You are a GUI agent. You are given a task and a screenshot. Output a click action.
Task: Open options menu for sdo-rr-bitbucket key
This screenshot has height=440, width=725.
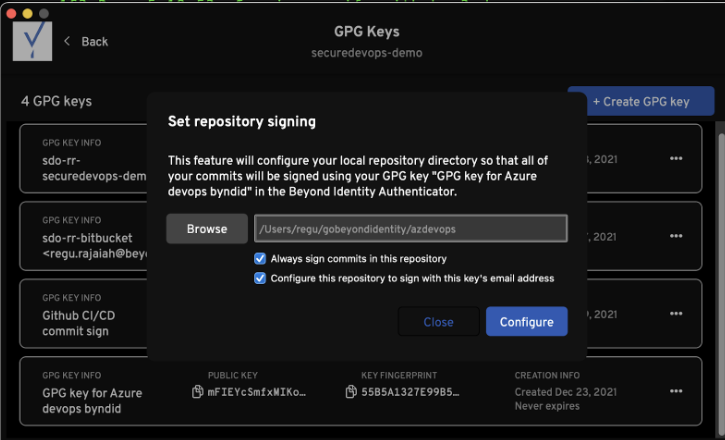coord(676,236)
